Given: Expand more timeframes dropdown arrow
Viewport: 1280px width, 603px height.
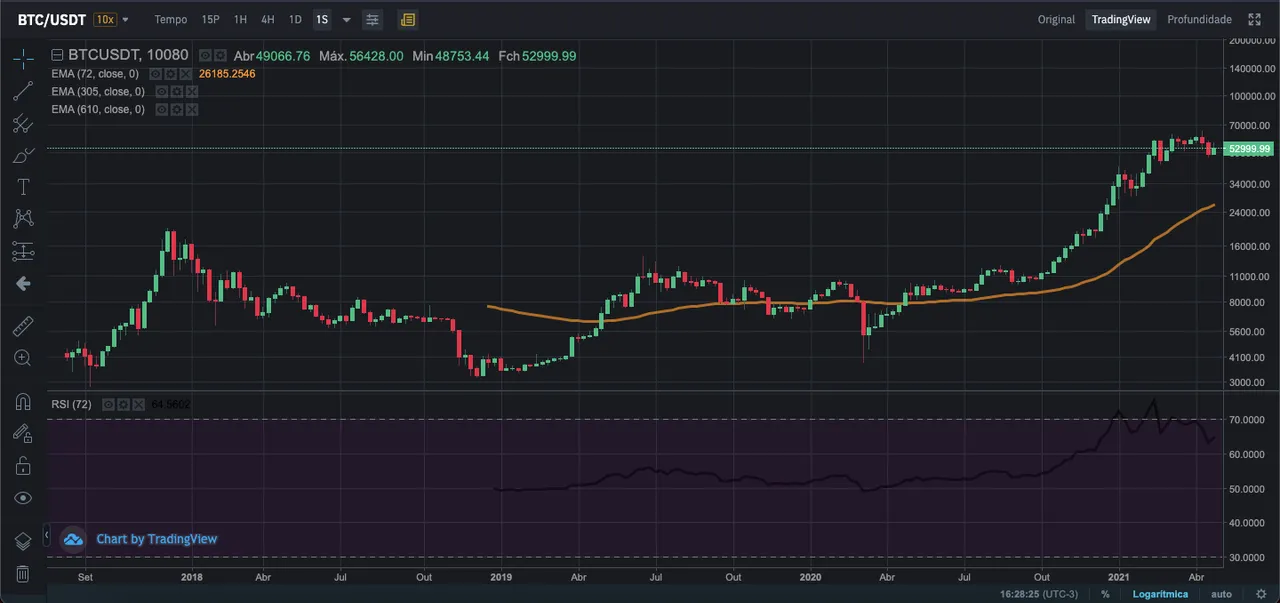Looking at the screenshot, I should 347,20.
